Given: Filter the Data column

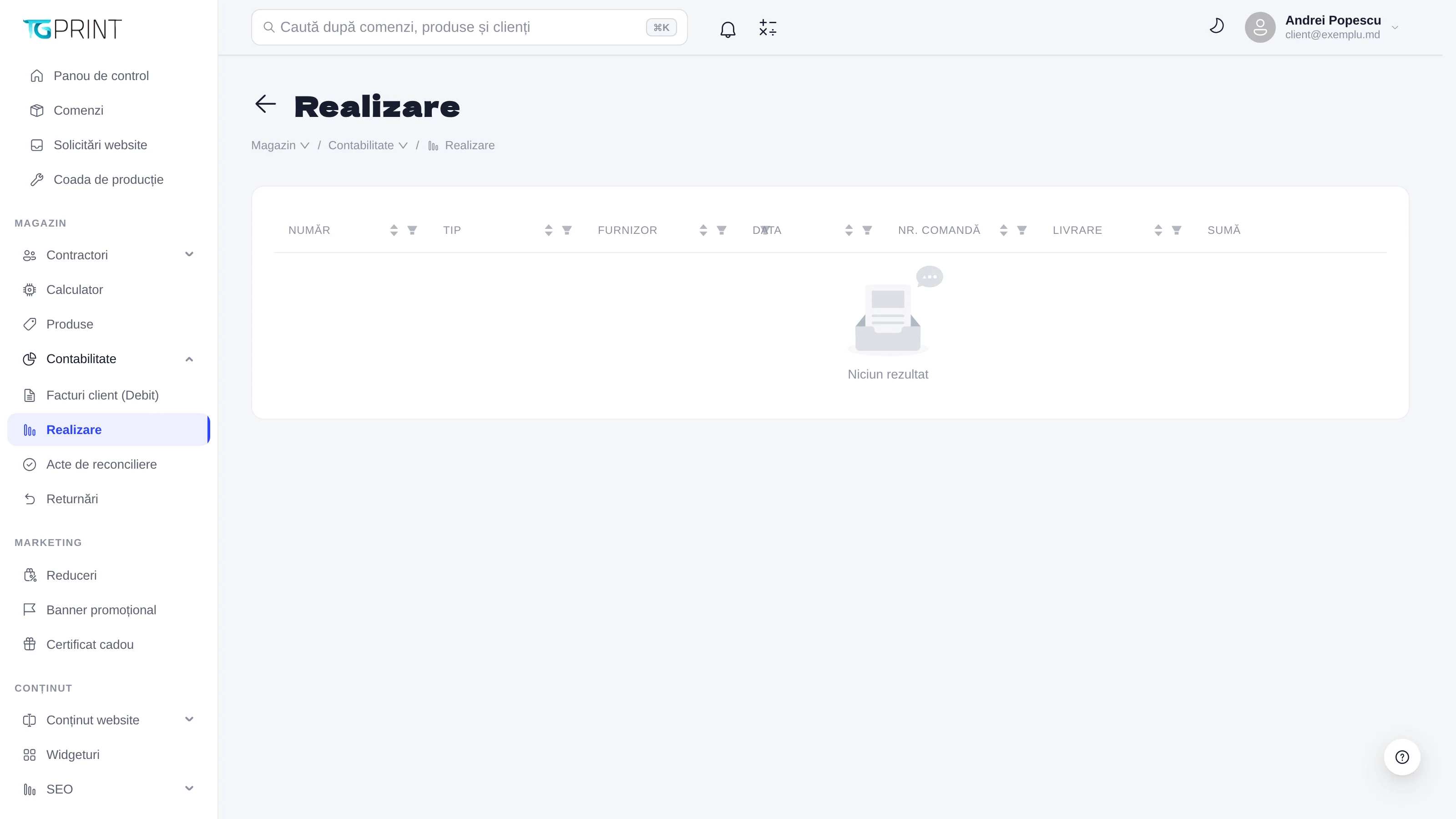Looking at the screenshot, I should coord(867,230).
